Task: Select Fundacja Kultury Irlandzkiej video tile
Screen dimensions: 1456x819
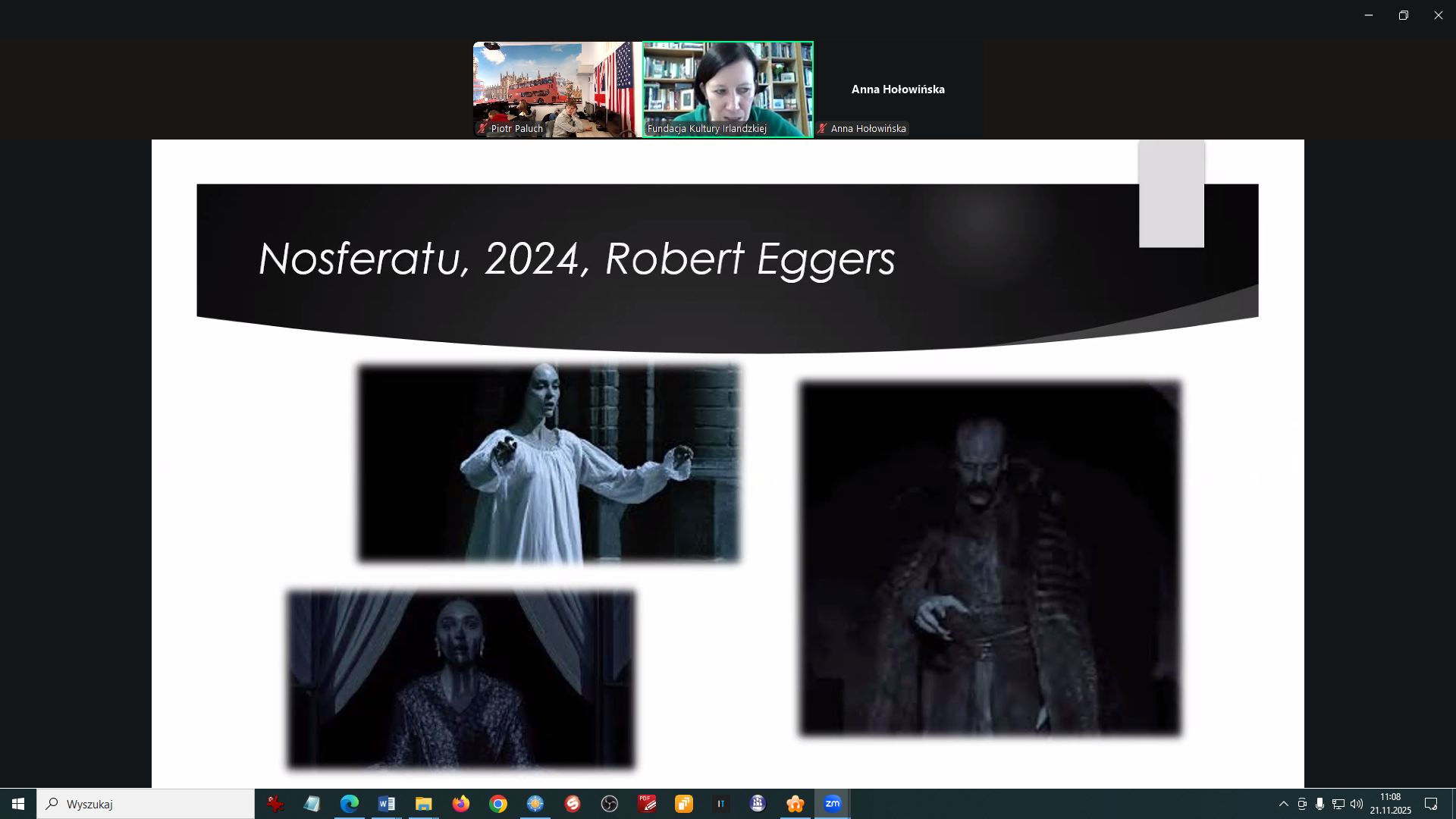Action: [728, 89]
